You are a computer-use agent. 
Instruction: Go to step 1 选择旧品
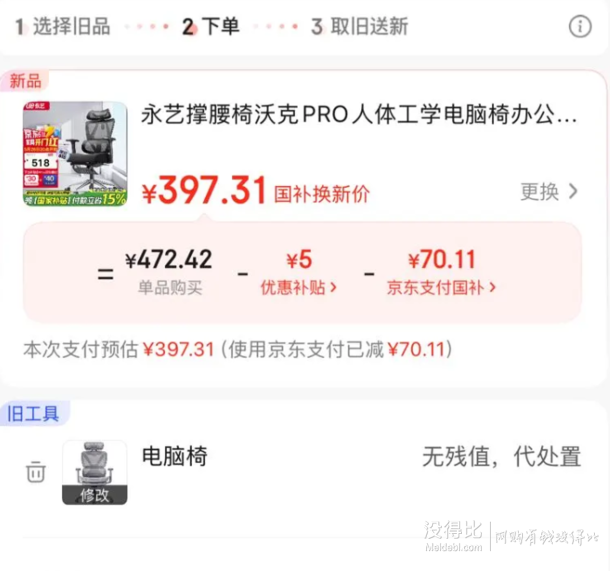[x=63, y=26]
